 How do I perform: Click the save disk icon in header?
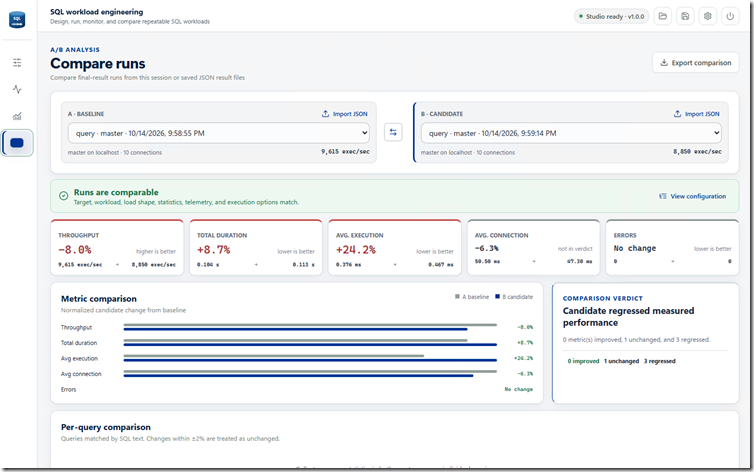click(x=685, y=16)
